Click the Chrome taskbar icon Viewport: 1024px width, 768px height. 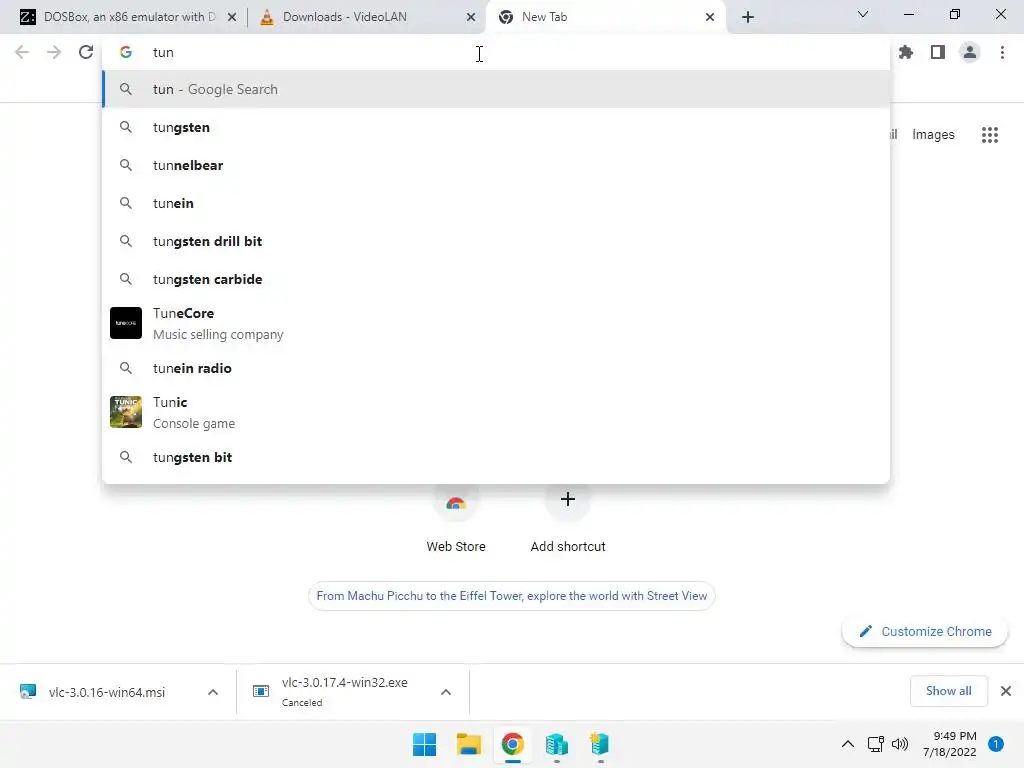(513, 744)
